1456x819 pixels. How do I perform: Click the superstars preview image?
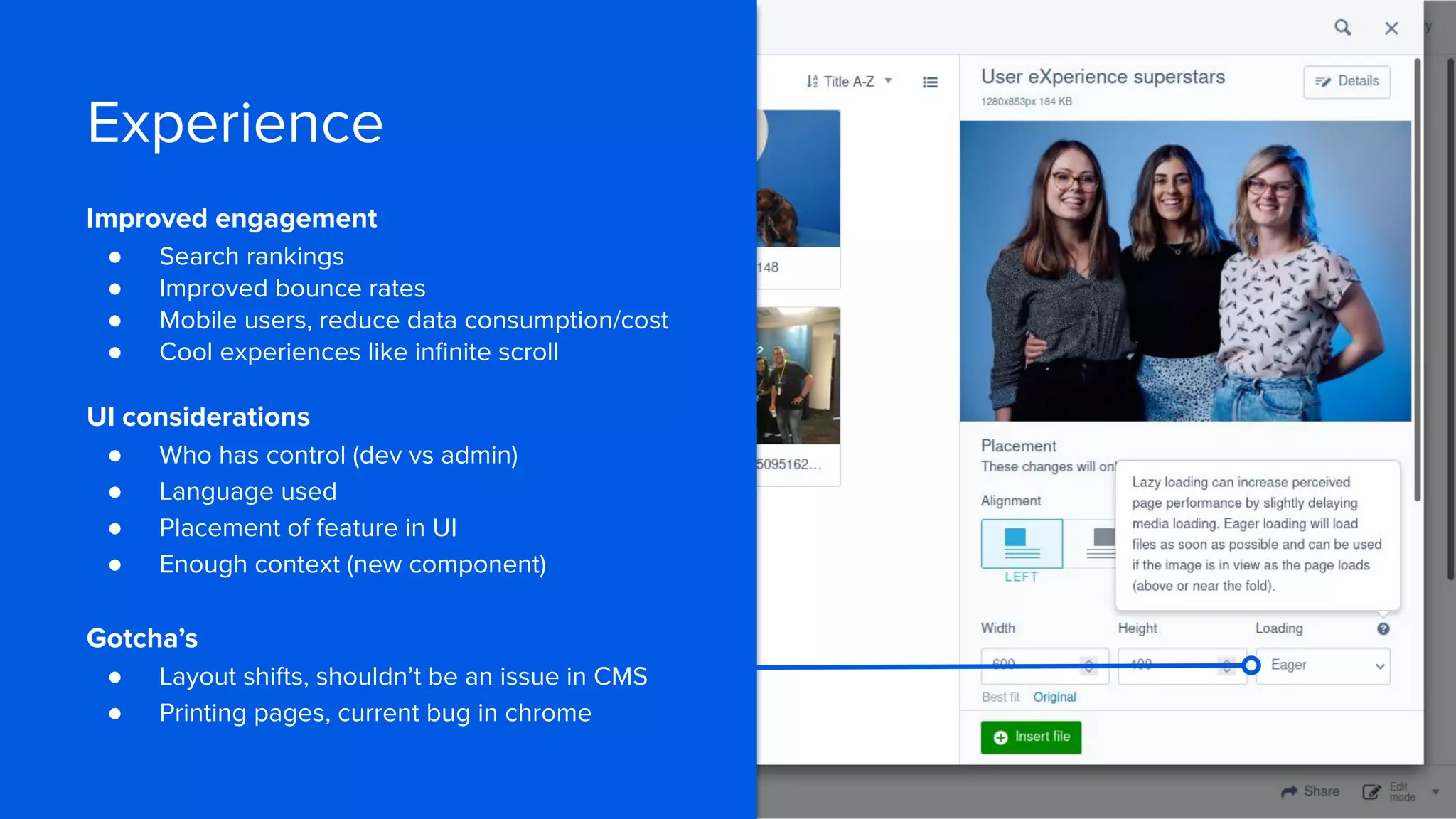[x=1185, y=271]
